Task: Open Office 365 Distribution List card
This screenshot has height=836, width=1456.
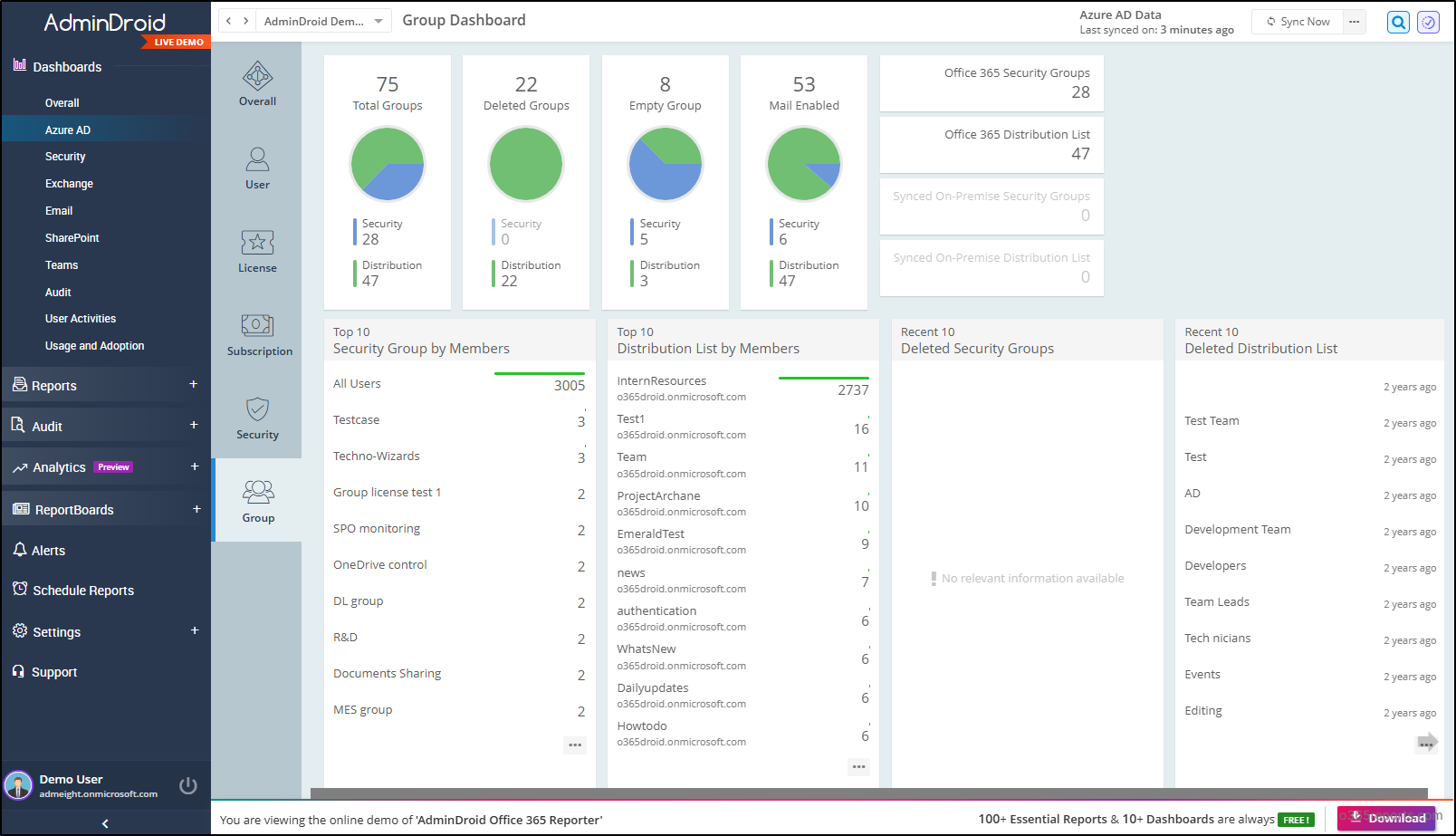Action: point(991,145)
